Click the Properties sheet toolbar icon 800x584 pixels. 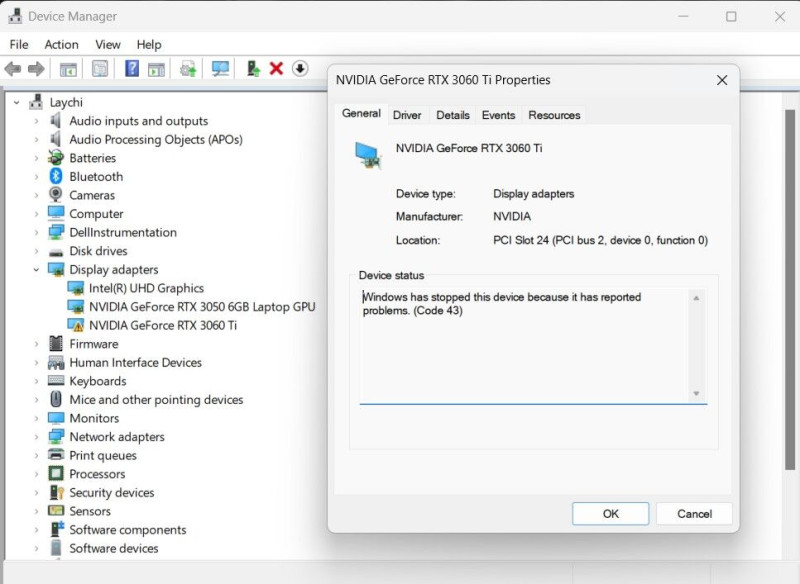[100, 68]
